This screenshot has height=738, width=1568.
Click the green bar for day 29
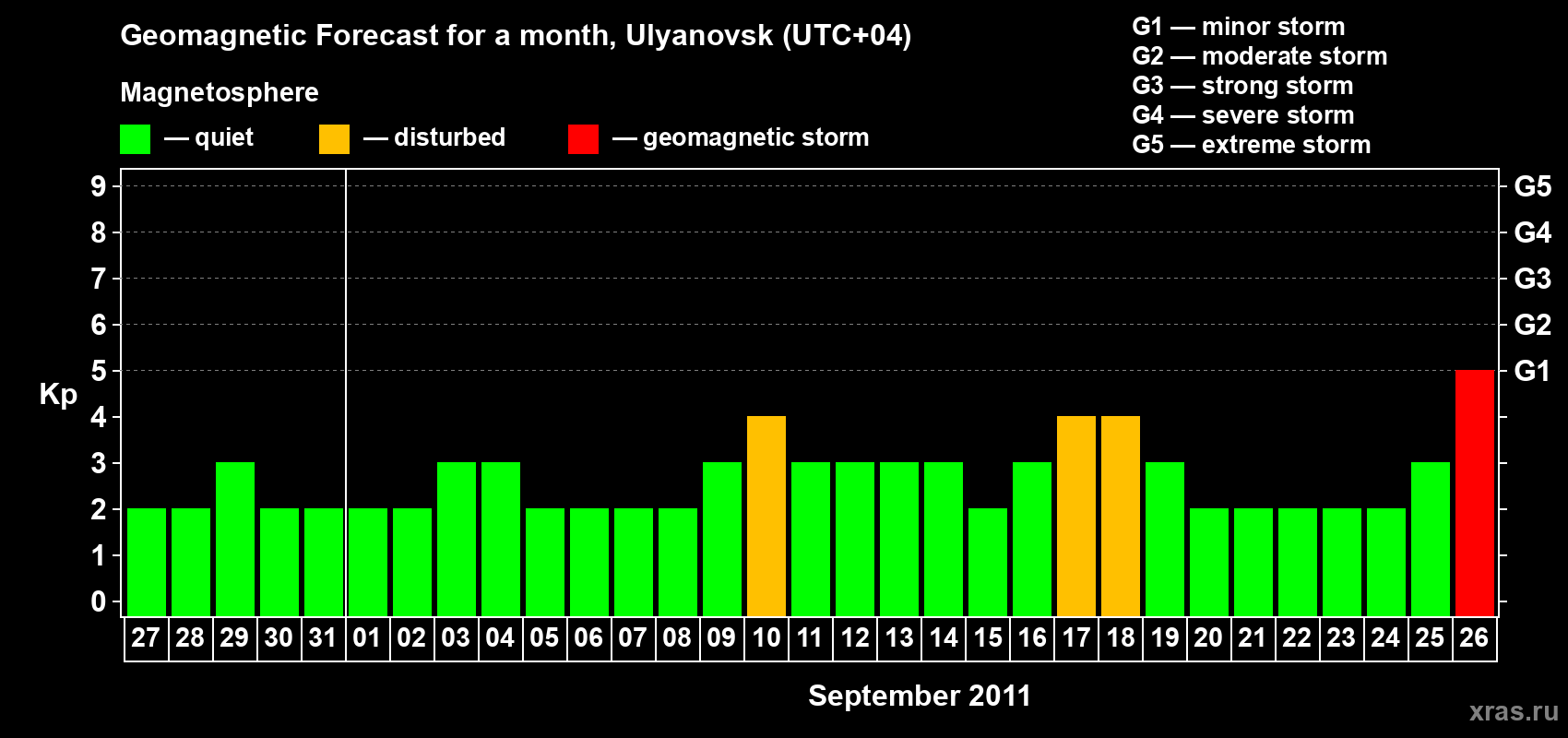[x=235, y=539]
